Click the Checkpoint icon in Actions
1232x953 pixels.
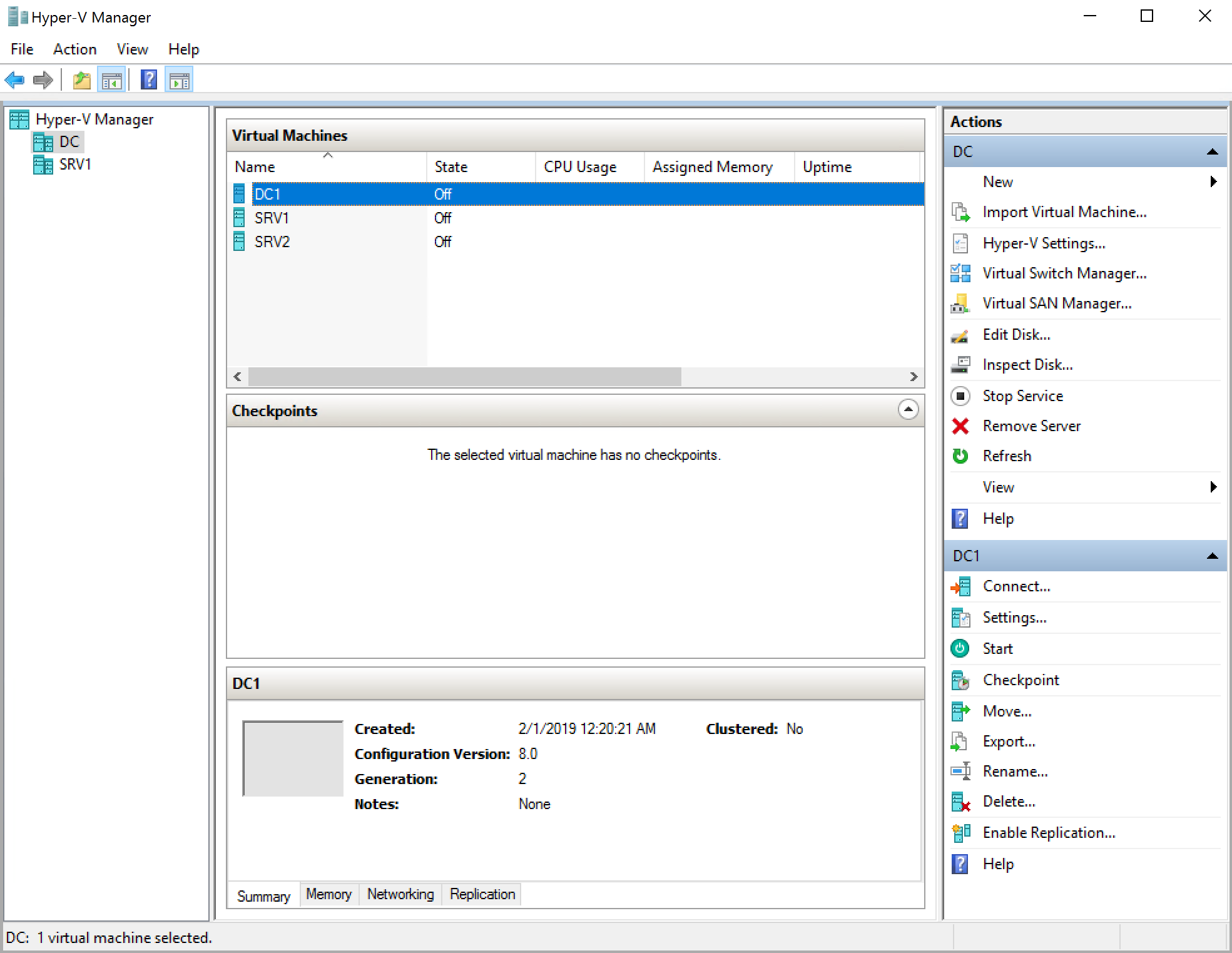(x=960, y=680)
